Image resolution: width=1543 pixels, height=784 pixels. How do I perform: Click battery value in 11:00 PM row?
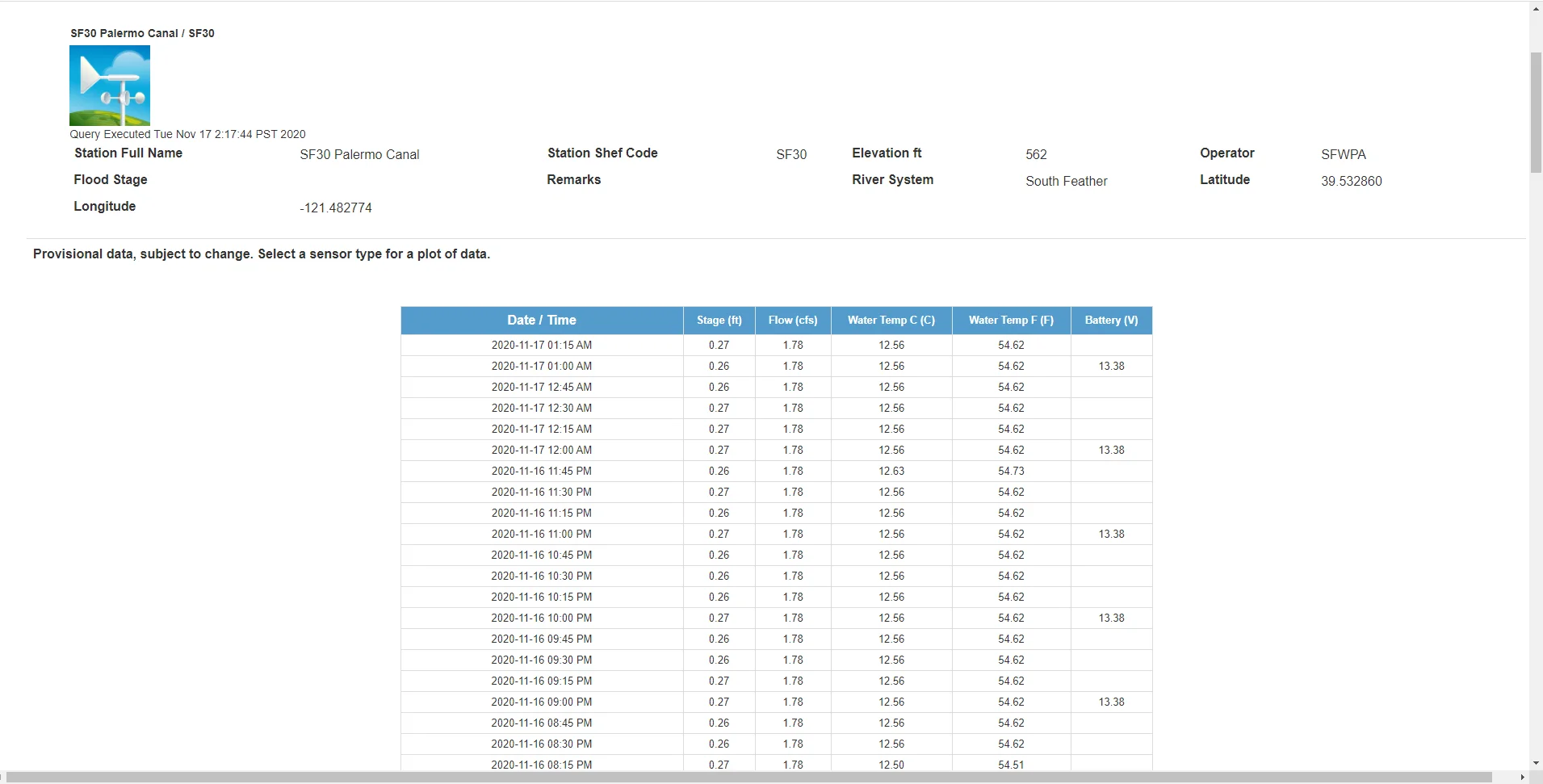[x=1111, y=534]
